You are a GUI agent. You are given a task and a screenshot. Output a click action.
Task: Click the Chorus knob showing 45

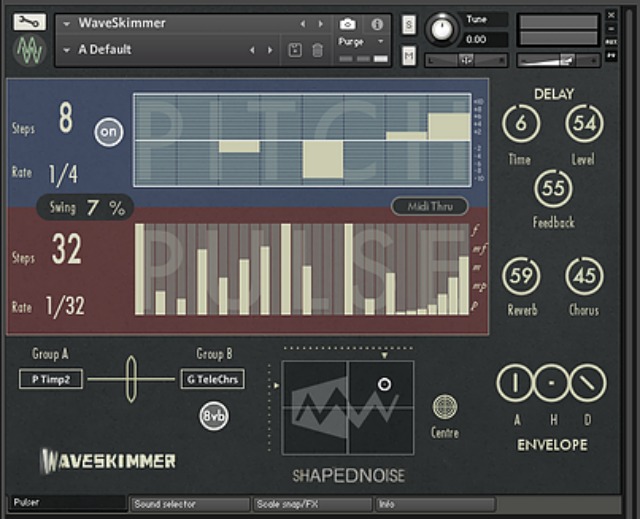(584, 276)
